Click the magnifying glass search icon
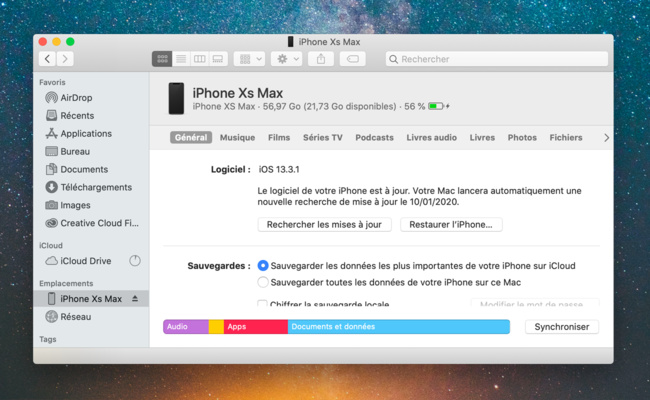The width and height of the screenshot is (650, 400). tap(393, 59)
